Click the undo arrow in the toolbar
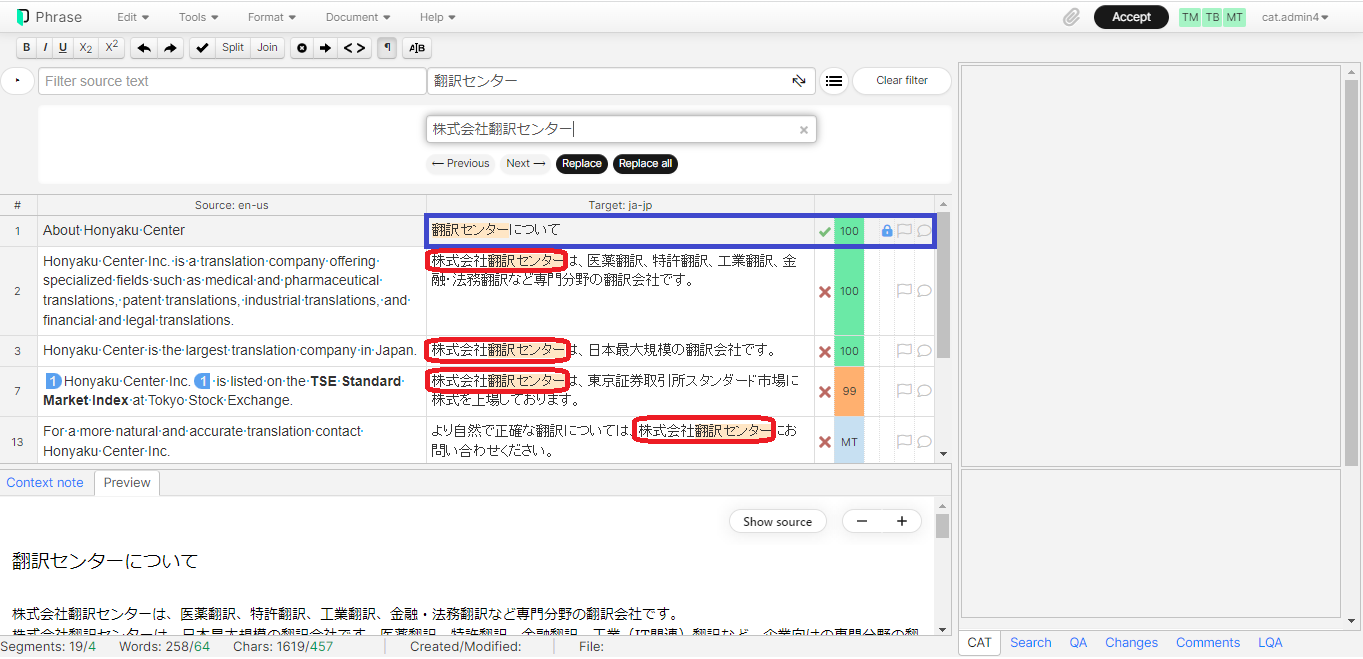Viewport: 1363px width, 659px height. tap(144, 48)
